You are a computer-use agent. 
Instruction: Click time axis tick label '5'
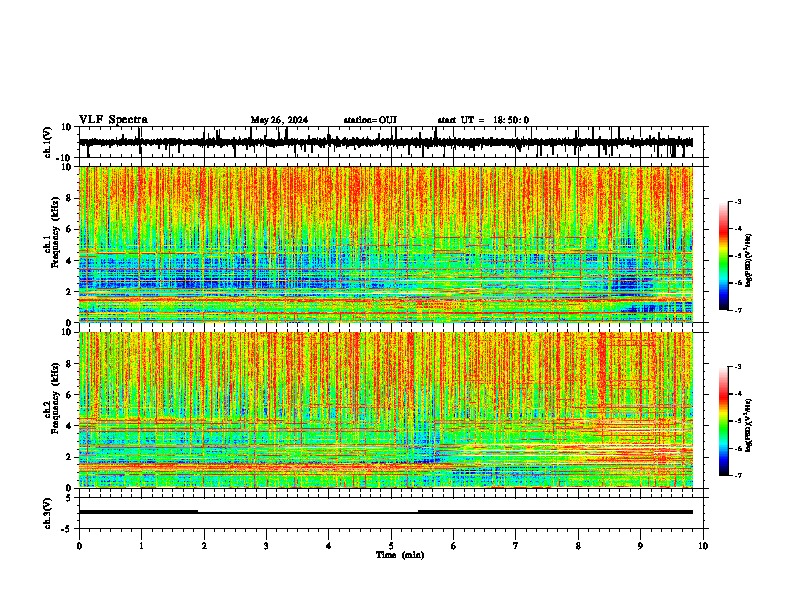pos(391,545)
